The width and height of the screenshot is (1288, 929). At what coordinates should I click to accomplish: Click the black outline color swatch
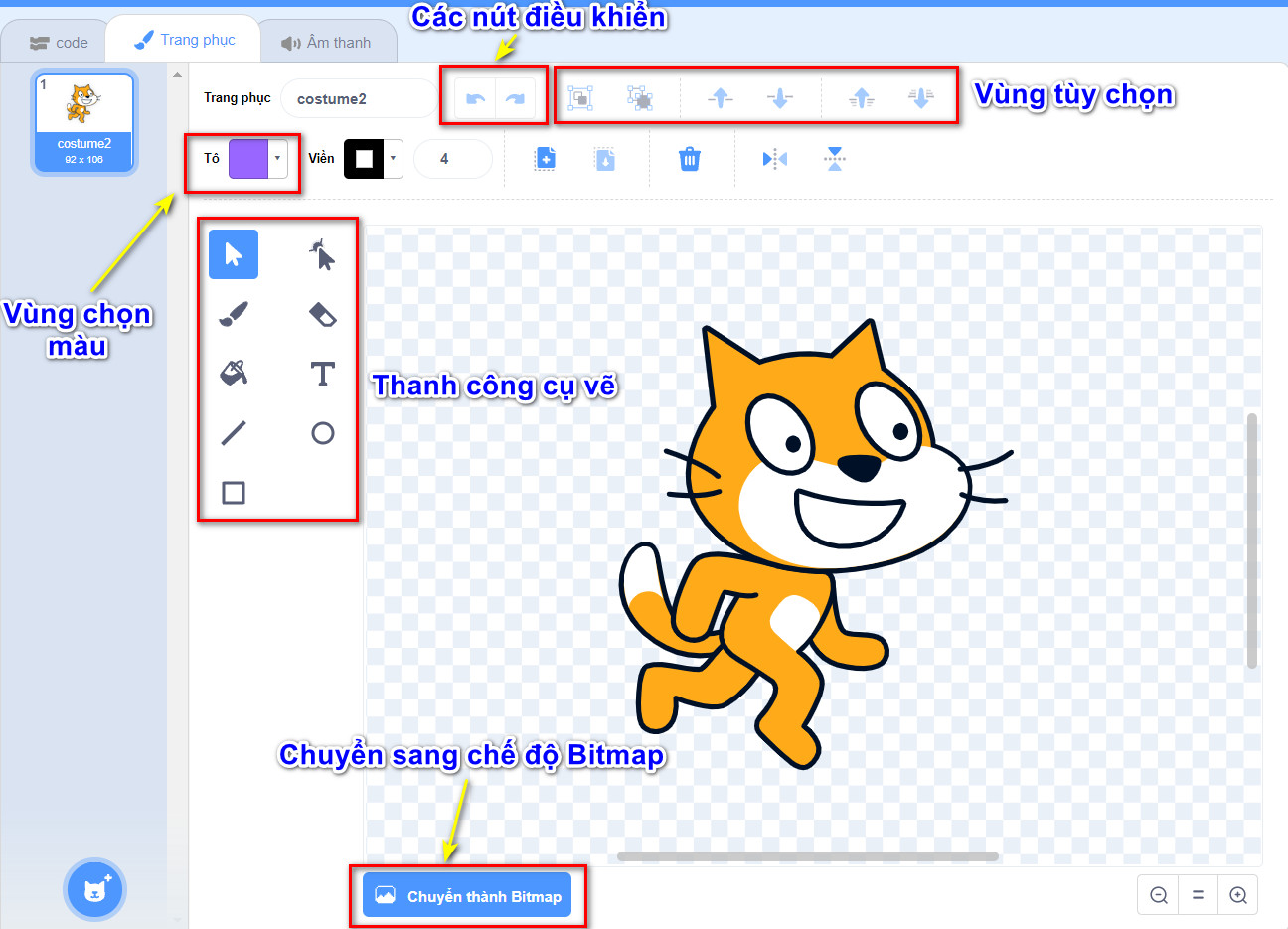[364, 158]
